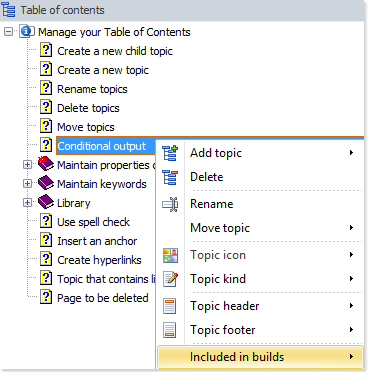The height and width of the screenshot is (373, 368).
Task: Select the Create a new child topic item
Action: point(115,51)
